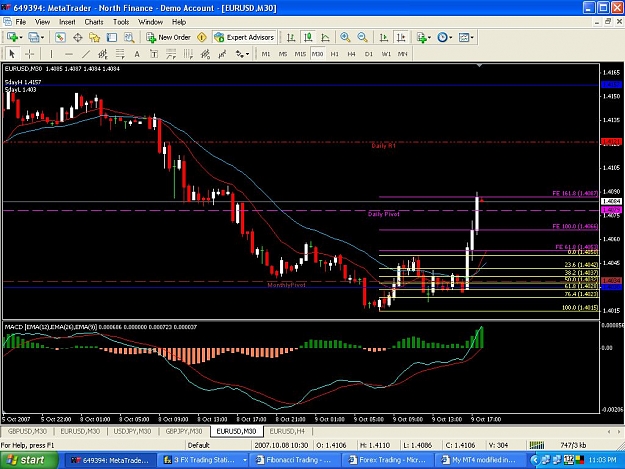Open the Fibonacci Trading taskbar item
Viewport: 625px width, 469px height.
[296, 460]
